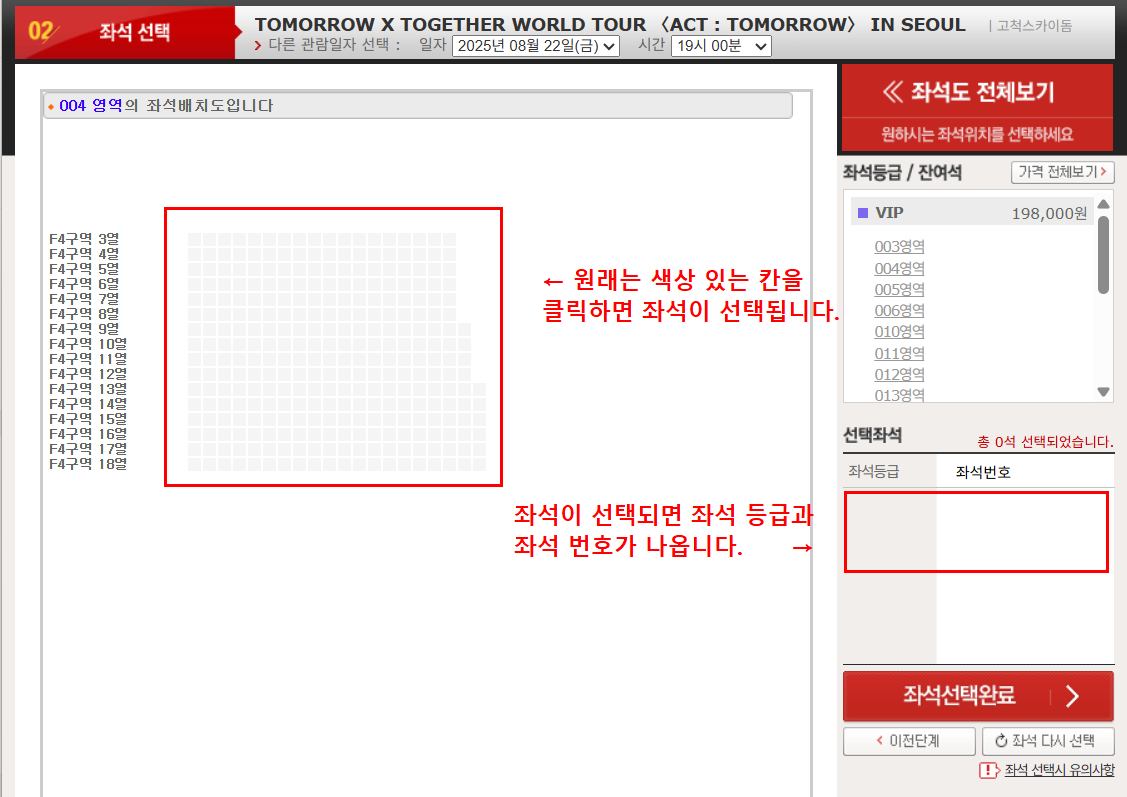Screen dimensions: 1127x797
Task: Click the seat grade list scrollbar thumb
Action: pyautogui.click(x=1103, y=255)
